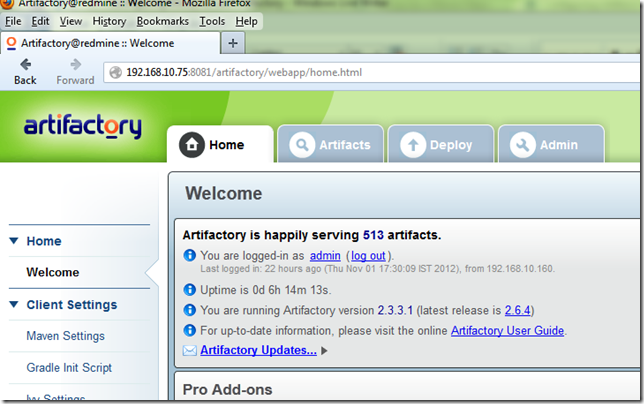Open the History menu
Image resolution: width=644 pixels, height=404 pixels.
click(x=109, y=21)
